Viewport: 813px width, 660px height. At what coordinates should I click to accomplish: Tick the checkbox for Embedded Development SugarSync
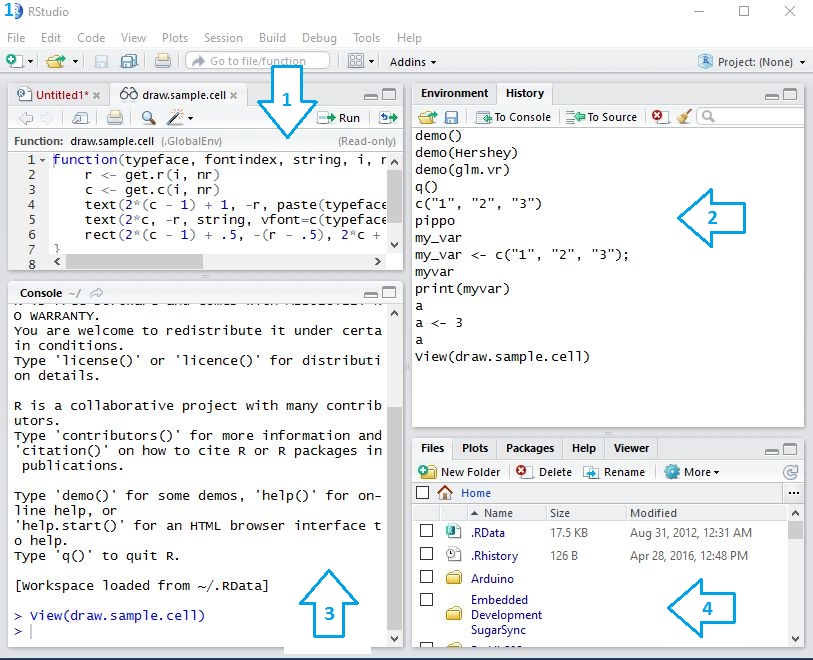426,599
